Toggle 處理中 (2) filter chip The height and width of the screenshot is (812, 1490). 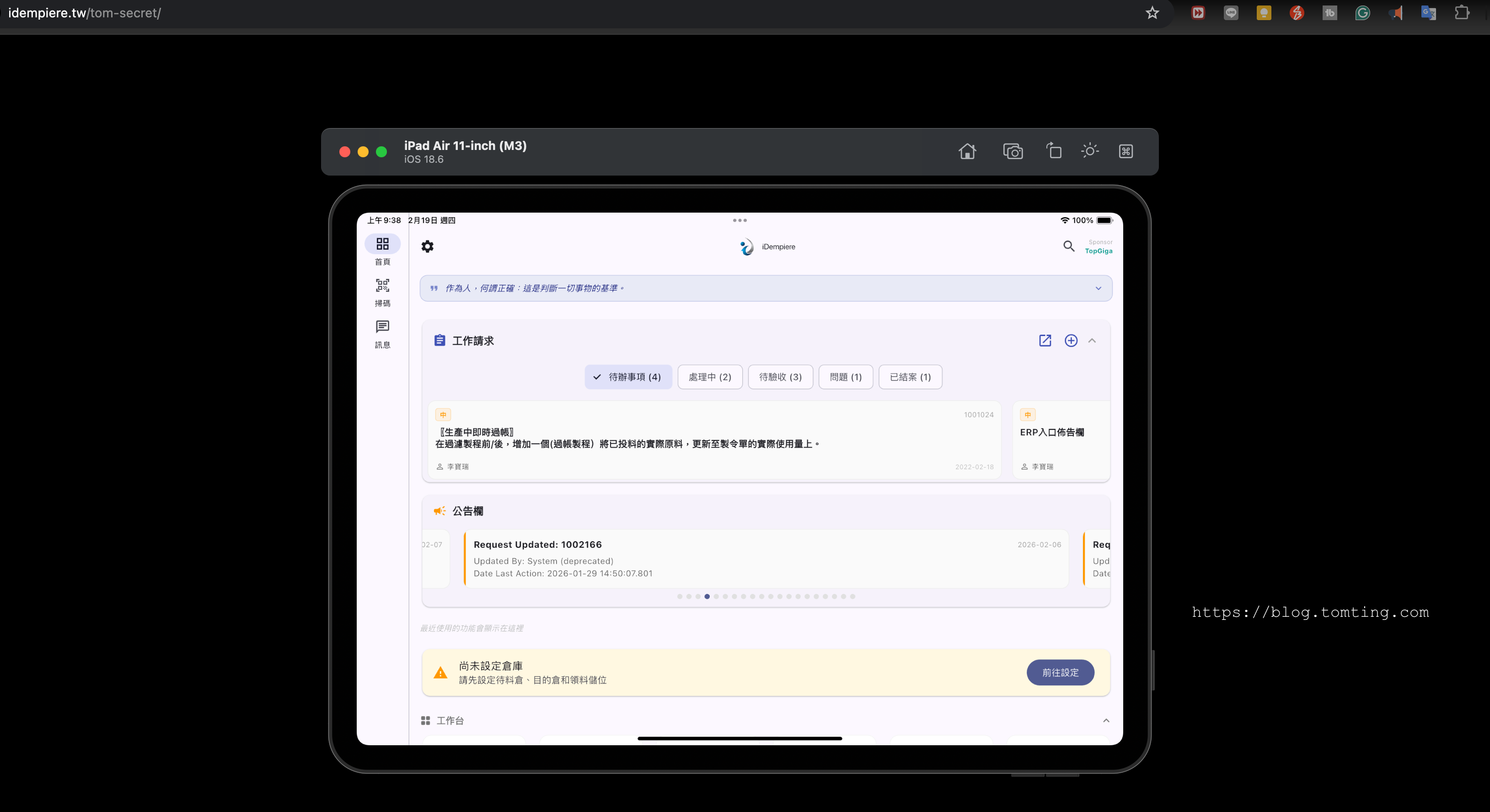coord(710,377)
